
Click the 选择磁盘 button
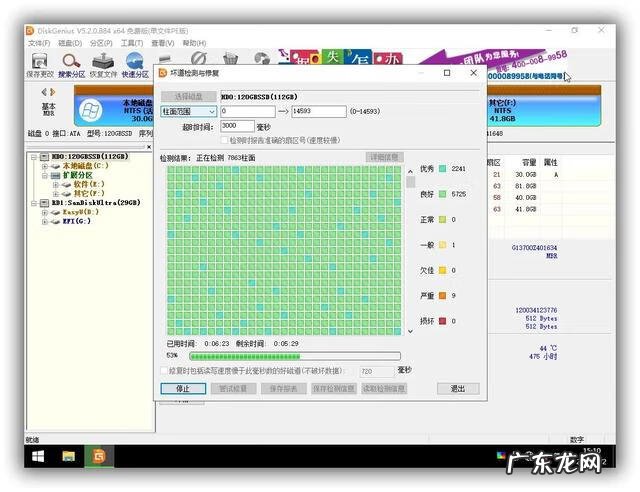tap(189, 97)
